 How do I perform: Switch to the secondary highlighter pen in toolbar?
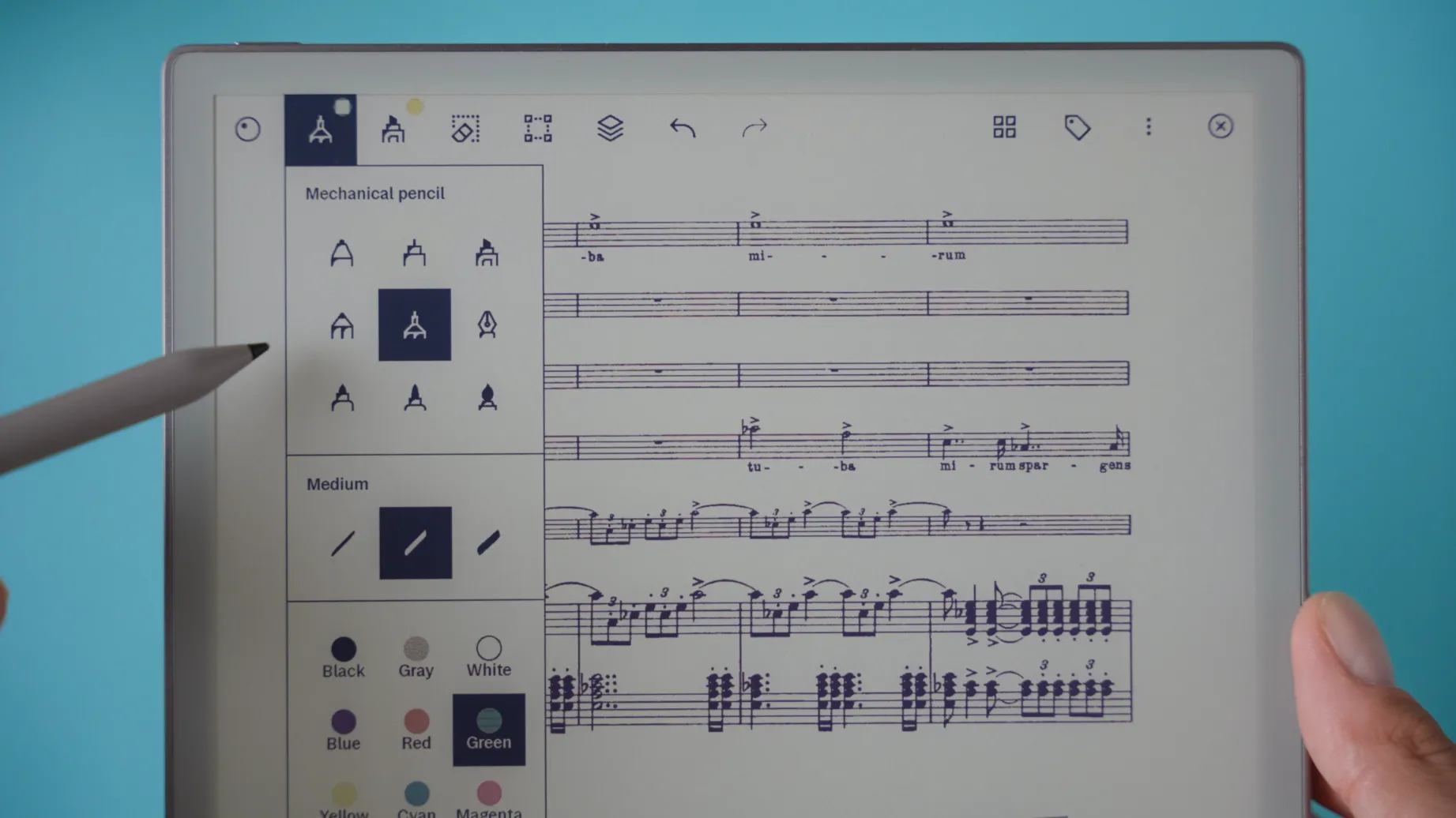(x=393, y=129)
